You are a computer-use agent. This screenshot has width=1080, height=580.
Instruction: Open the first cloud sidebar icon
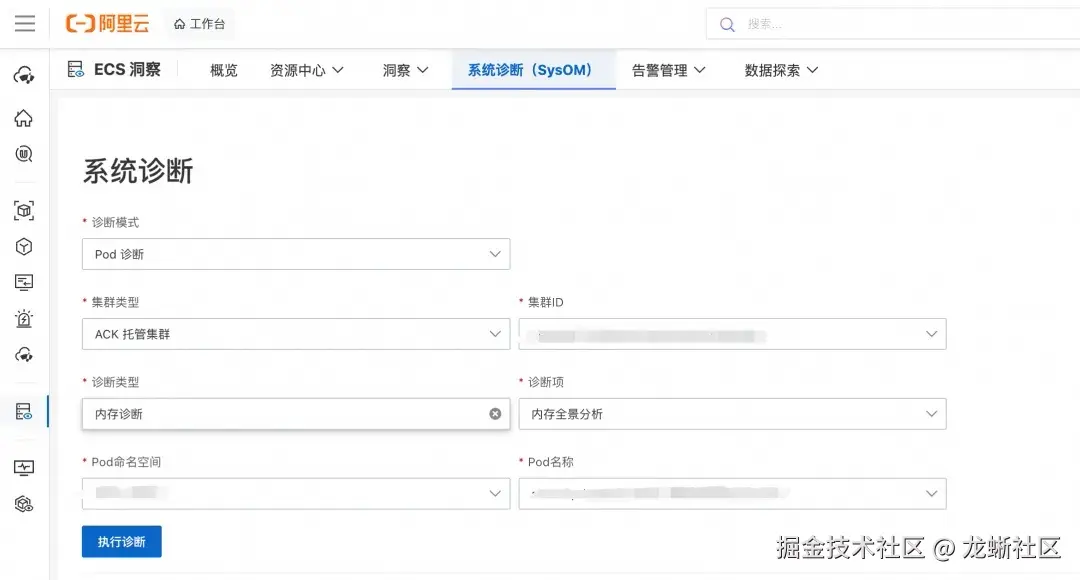coord(24,75)
